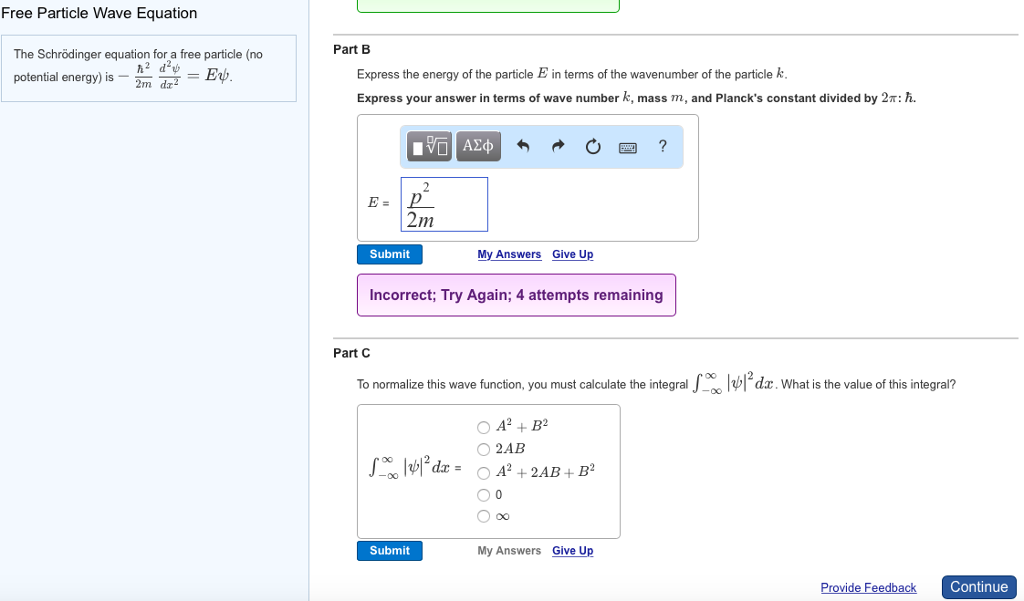Reset the answer with the circular arrow icon

click(592, 146)
